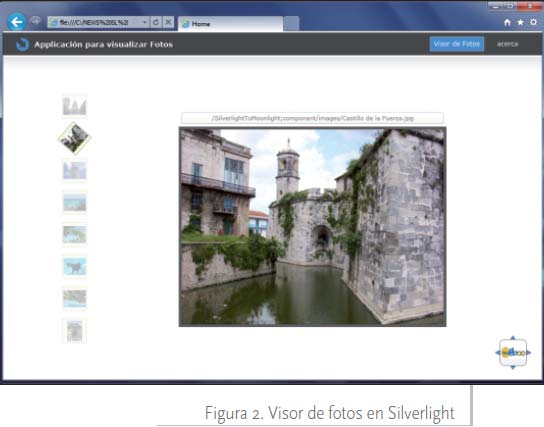Click the main Castillo de la Fuerza photo
544x427 pixels.
[313, 227]
